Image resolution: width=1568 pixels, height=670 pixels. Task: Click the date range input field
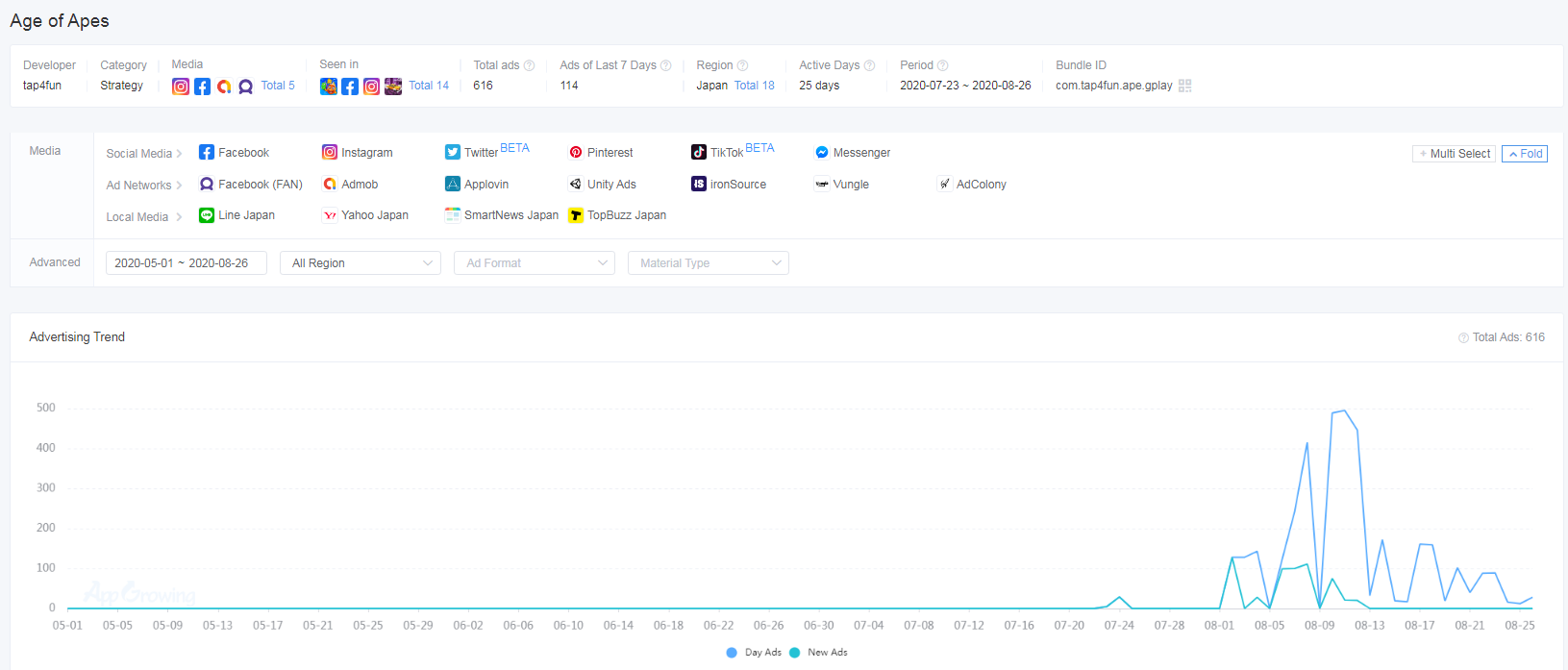click(x=186, y=263)
